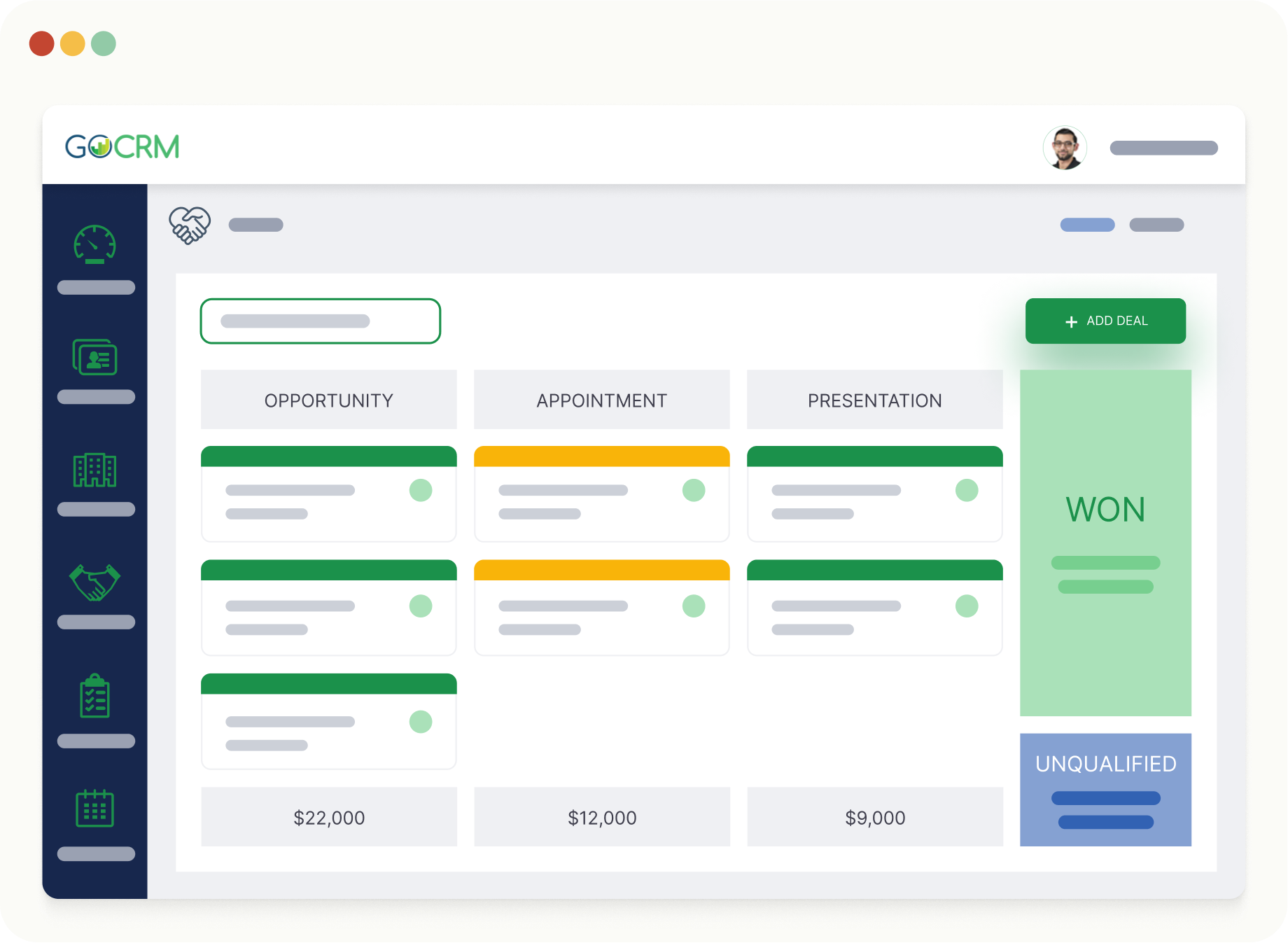Viewport: 1288px width, 943px height.
Task: Open calendar icon in sidebar
Action: click(x=95, y=809)
